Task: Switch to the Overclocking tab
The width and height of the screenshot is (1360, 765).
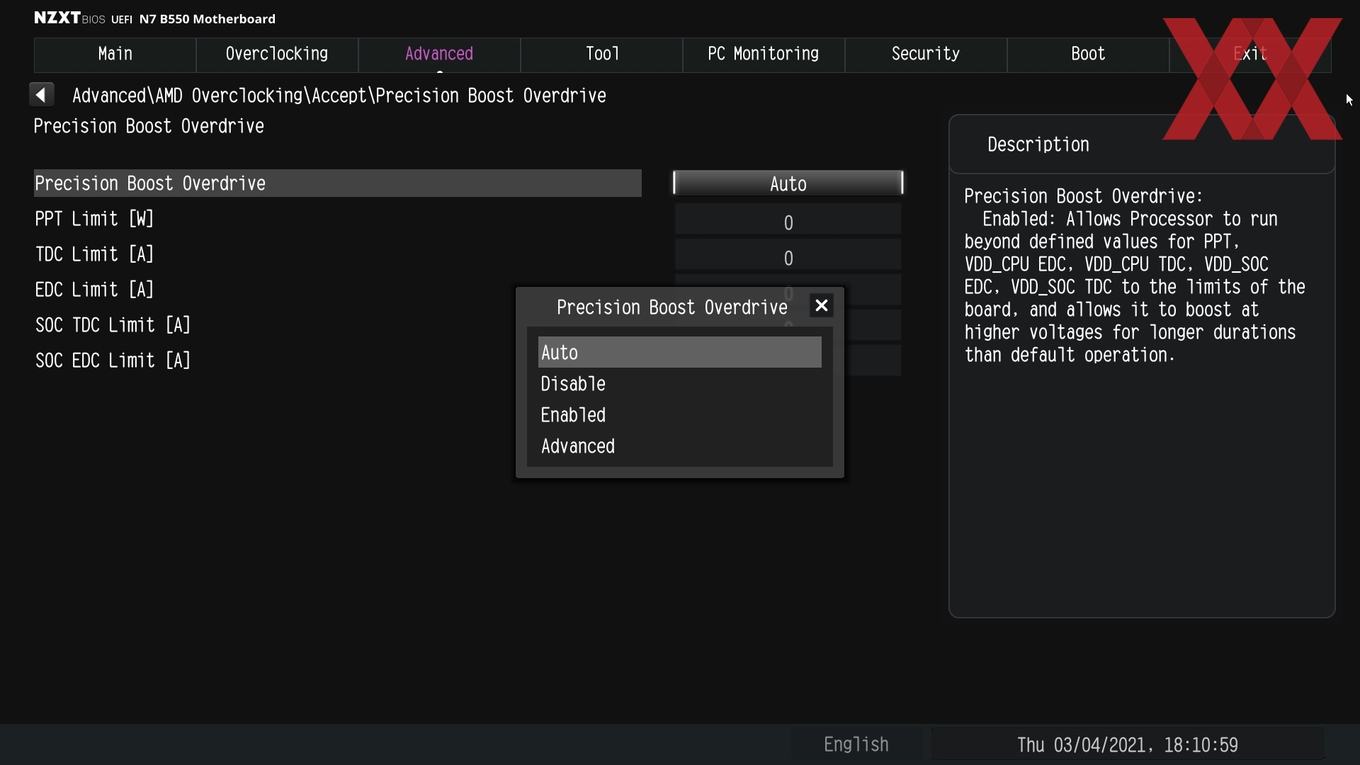Action: (277, 54)
